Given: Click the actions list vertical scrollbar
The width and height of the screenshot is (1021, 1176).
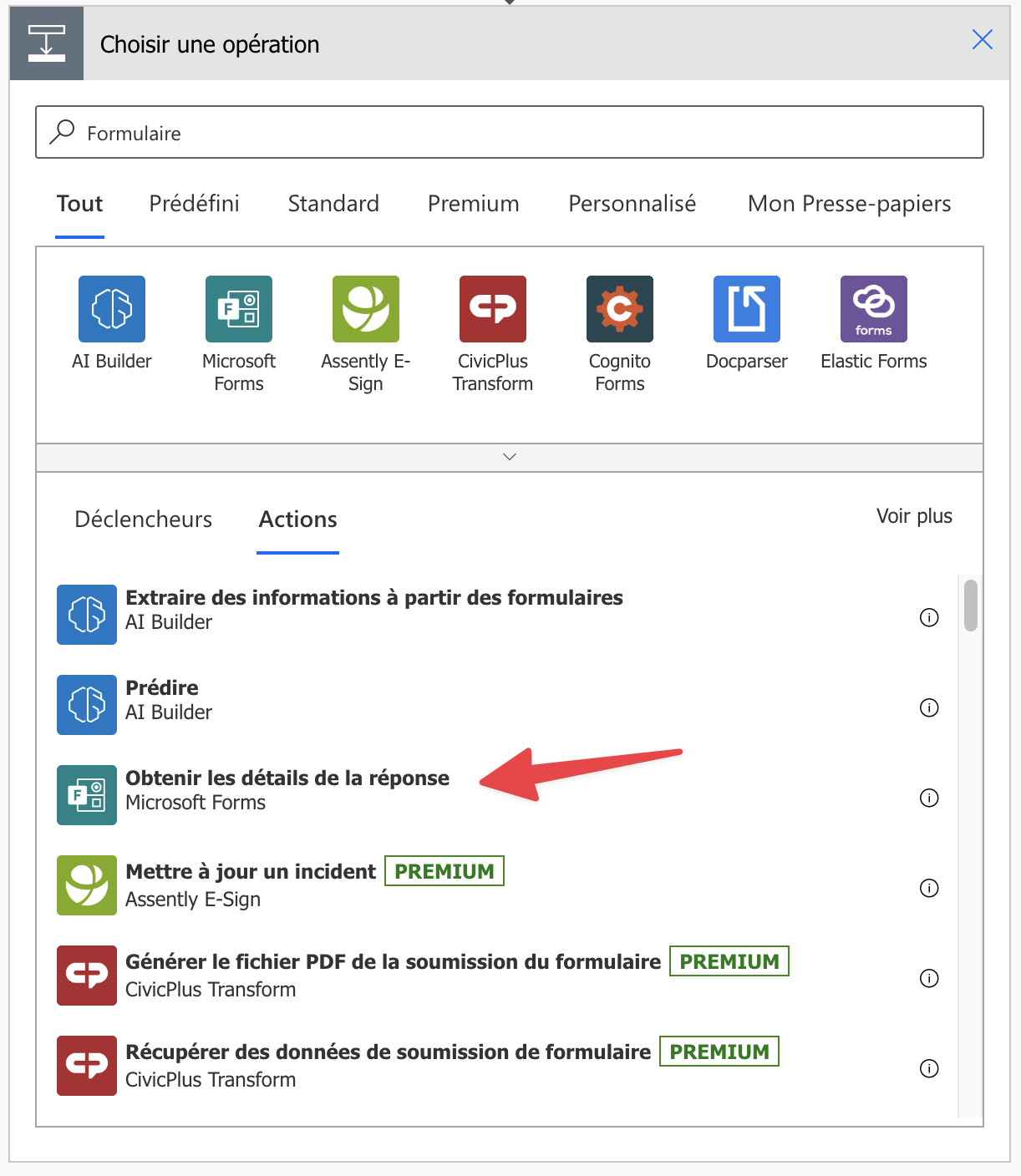Looking at the screenshot, I should click(x=970, y=606).
